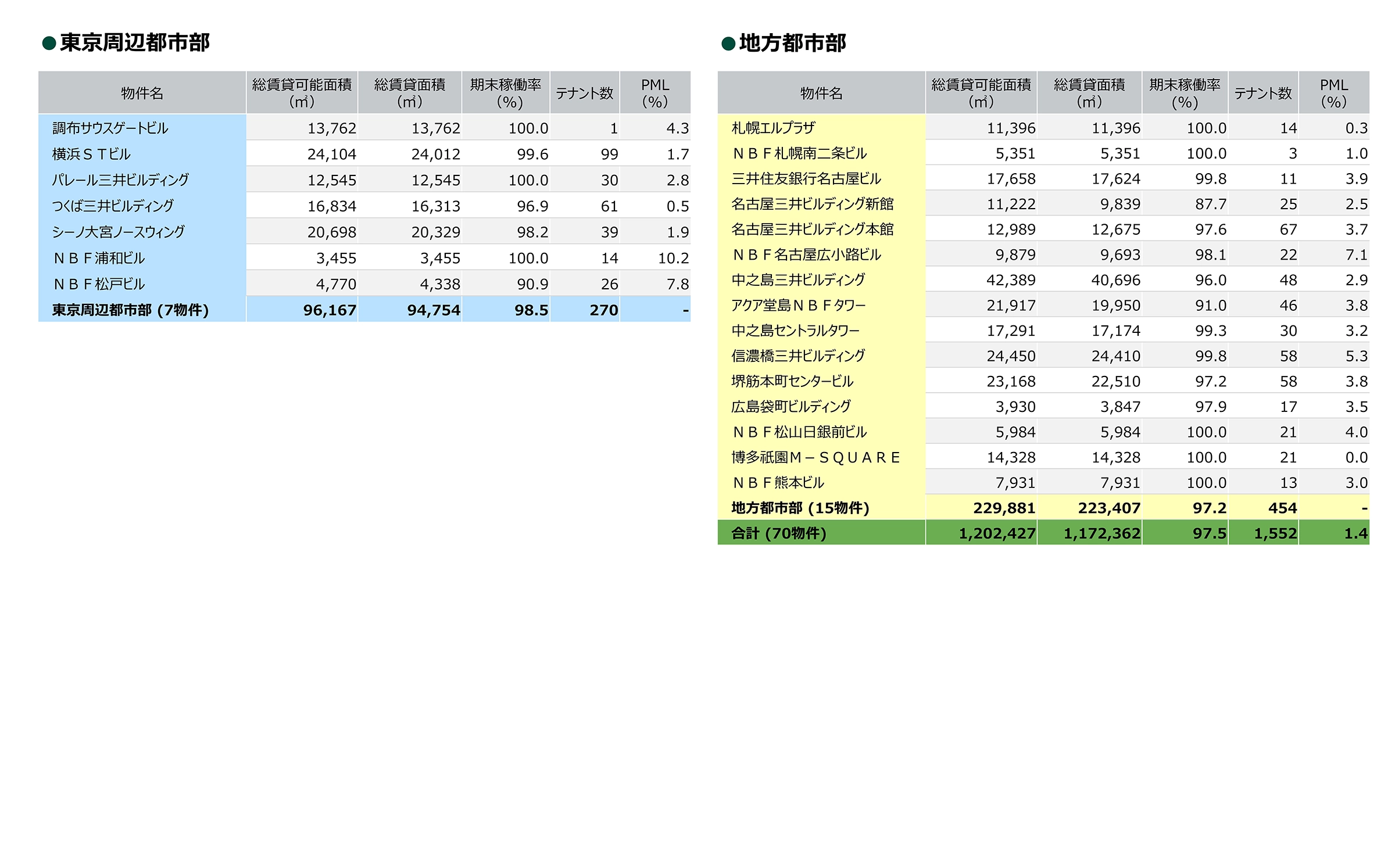Click subtotal value 229,881
This screenshot has height=868, width=1395.
1004,508
